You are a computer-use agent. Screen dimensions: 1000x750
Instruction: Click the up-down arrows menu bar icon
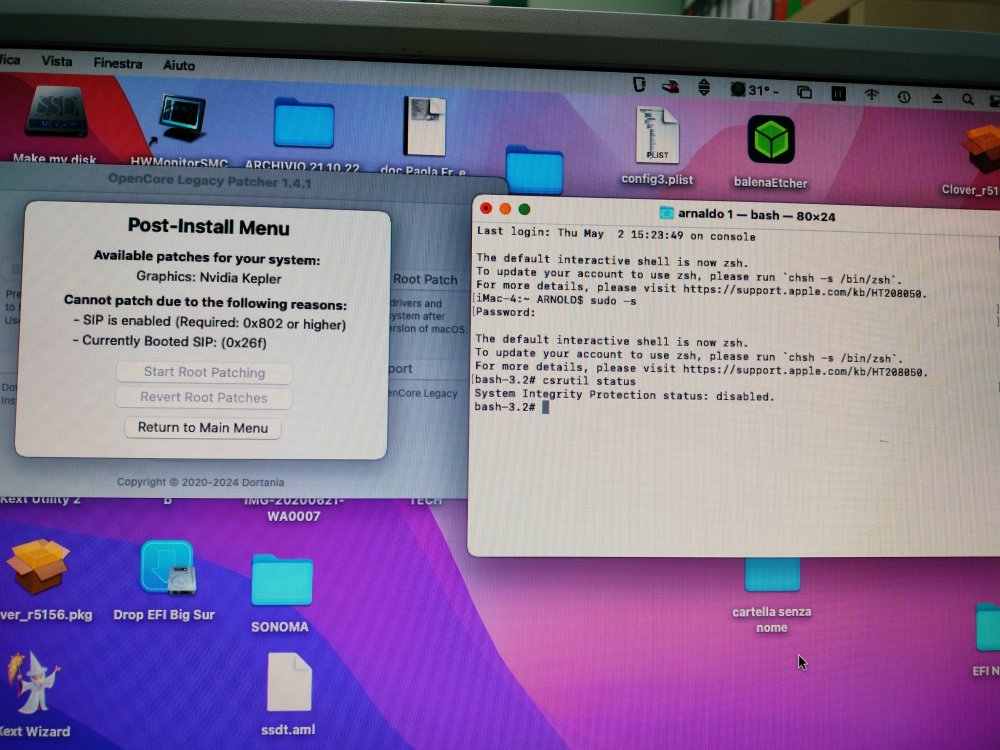tap(704, 87)
